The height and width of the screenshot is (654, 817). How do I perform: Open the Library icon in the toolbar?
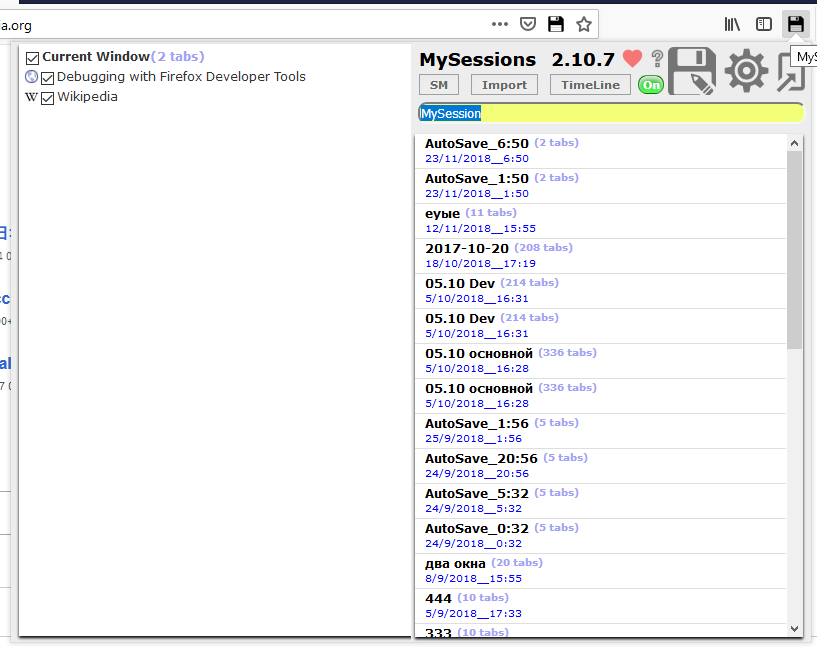[x=732, y=24]
